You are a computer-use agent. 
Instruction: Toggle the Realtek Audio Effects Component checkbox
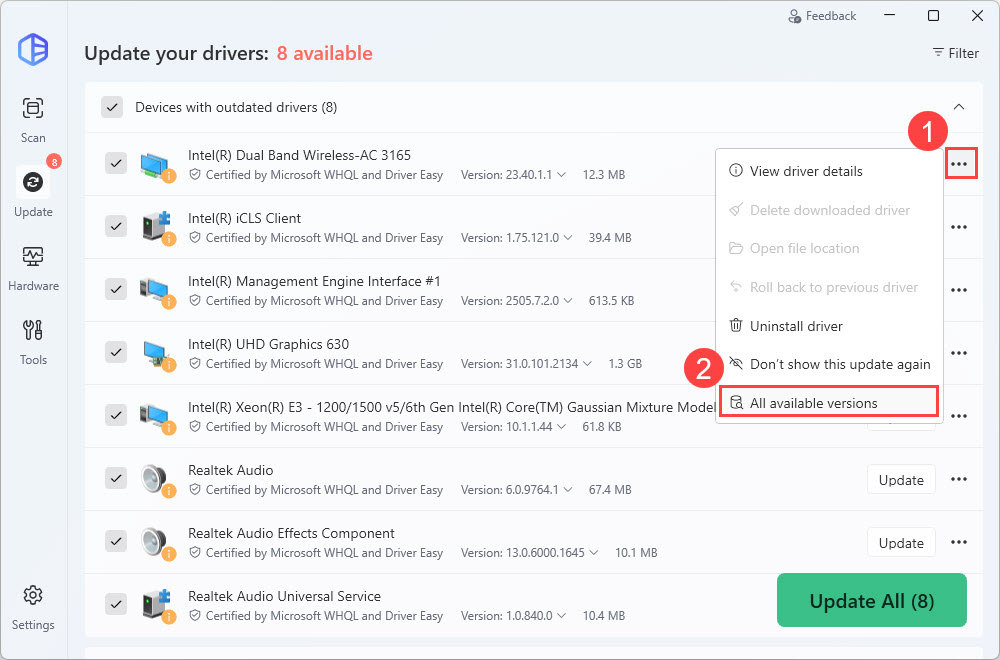coord(116,542)
